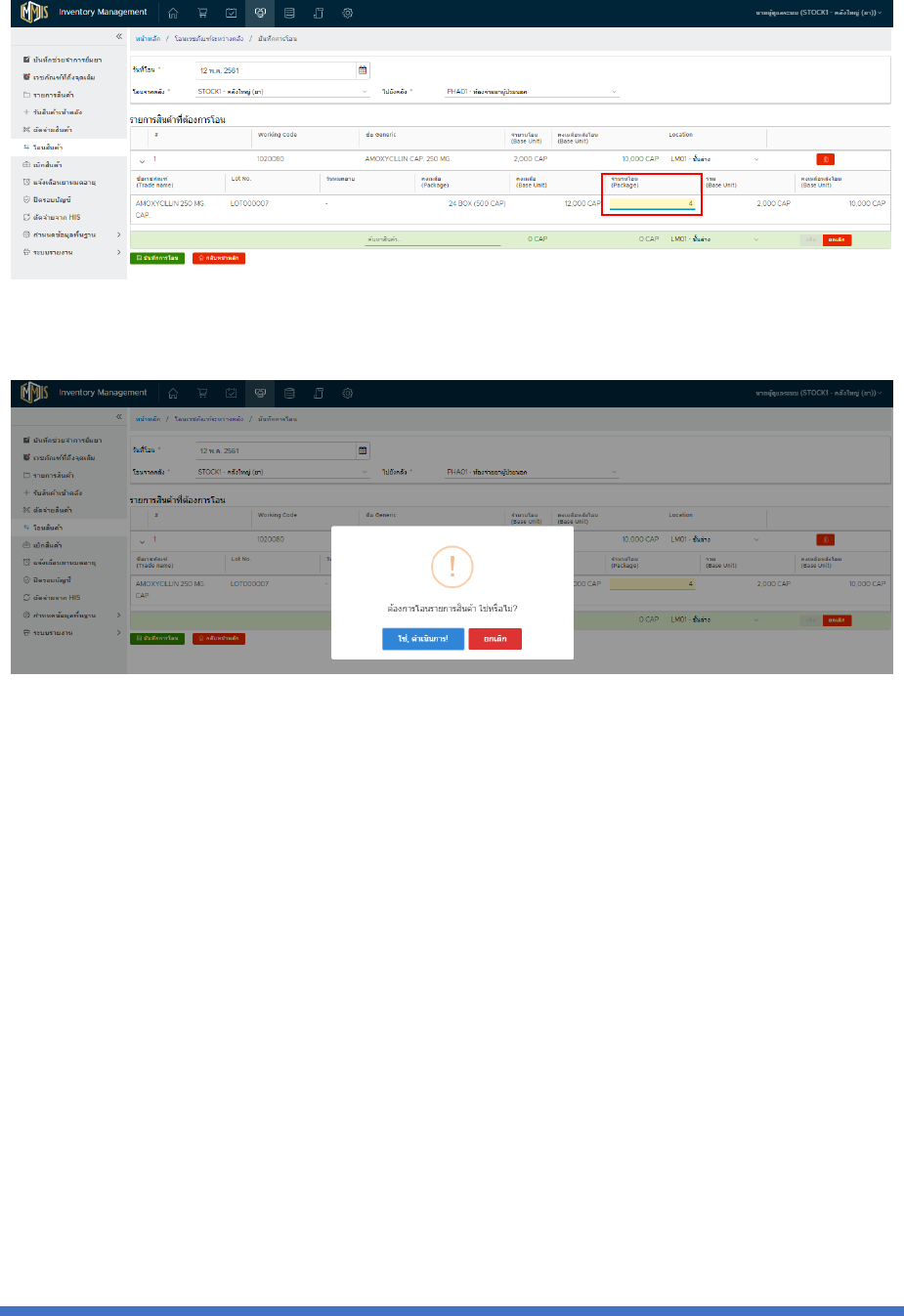Click the checkmark-box icon in upper screenshot navbar
904x1316 pixels.
point(232,13)
